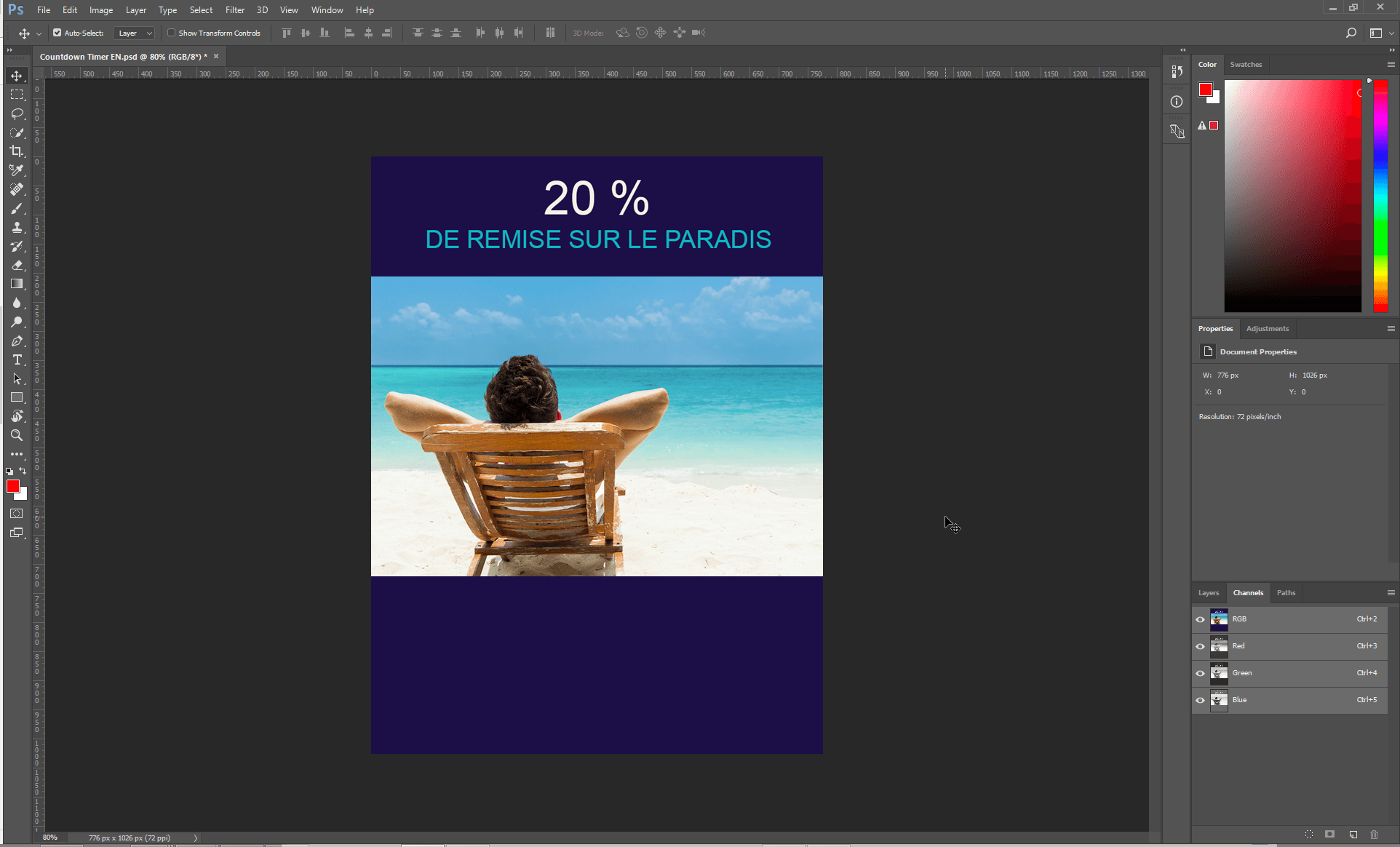This screenshot has height=847, width=1400.
Task: Click the red foreground color swatch
Action: (13, 487)
